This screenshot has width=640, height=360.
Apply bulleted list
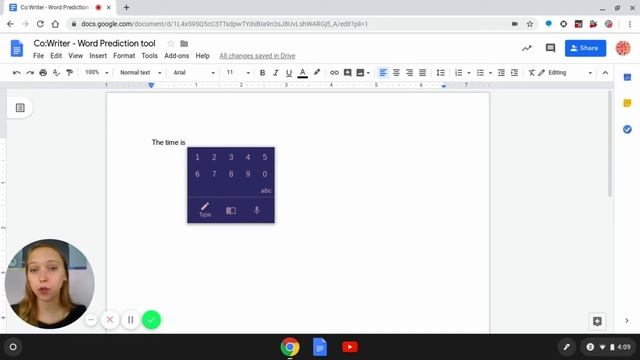pyautogui.click(x=480, y=73)
